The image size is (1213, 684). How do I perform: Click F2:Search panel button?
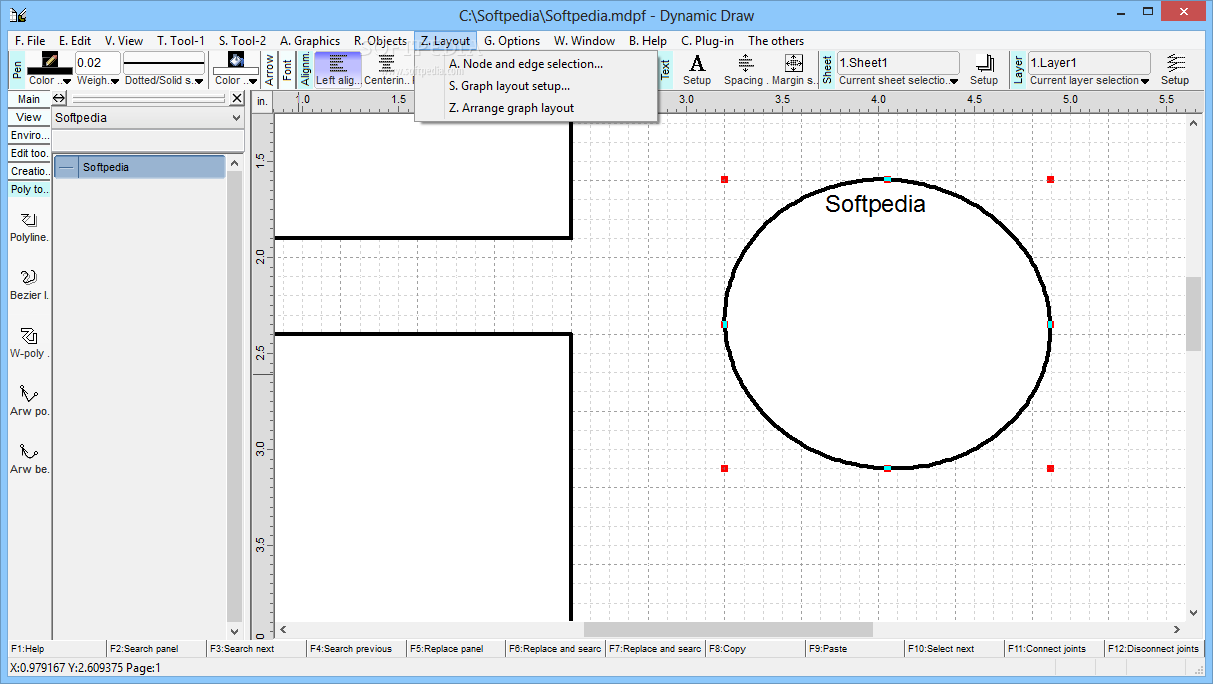pos(155,648)
